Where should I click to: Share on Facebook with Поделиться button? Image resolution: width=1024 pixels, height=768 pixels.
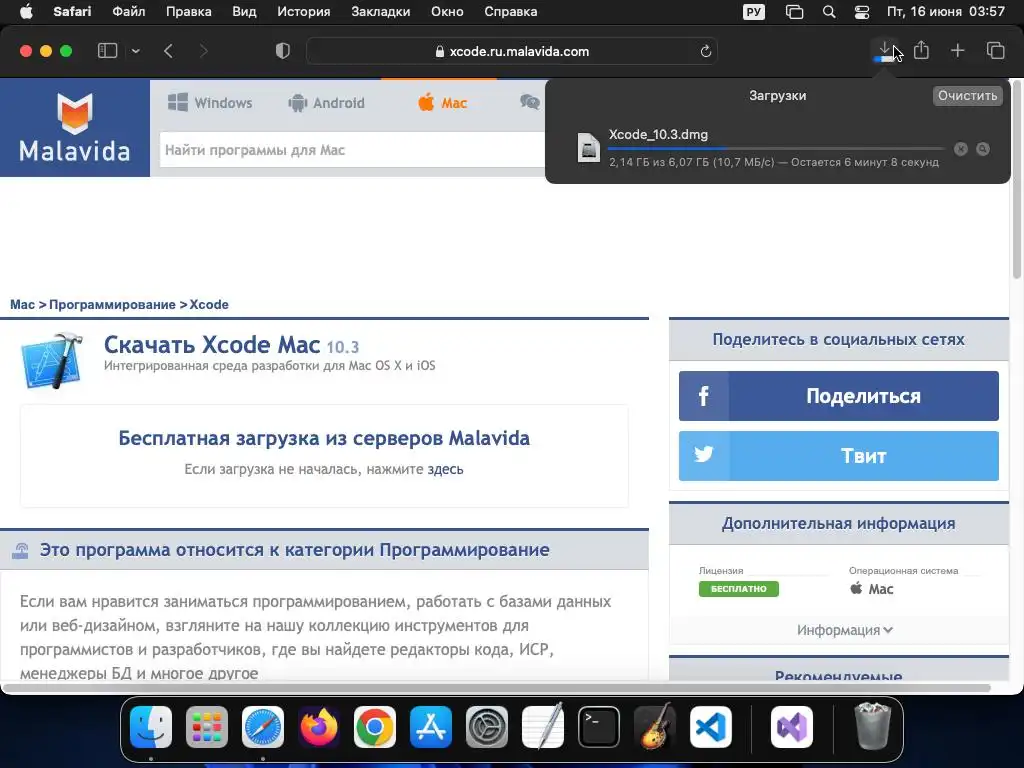(839, 396)
